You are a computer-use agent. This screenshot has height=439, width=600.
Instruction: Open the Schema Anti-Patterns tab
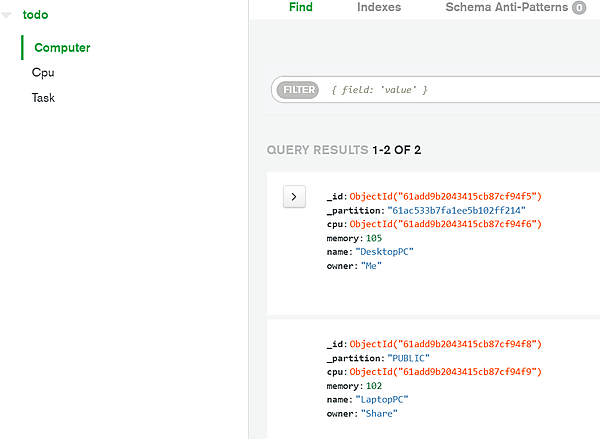click(506, 8)
